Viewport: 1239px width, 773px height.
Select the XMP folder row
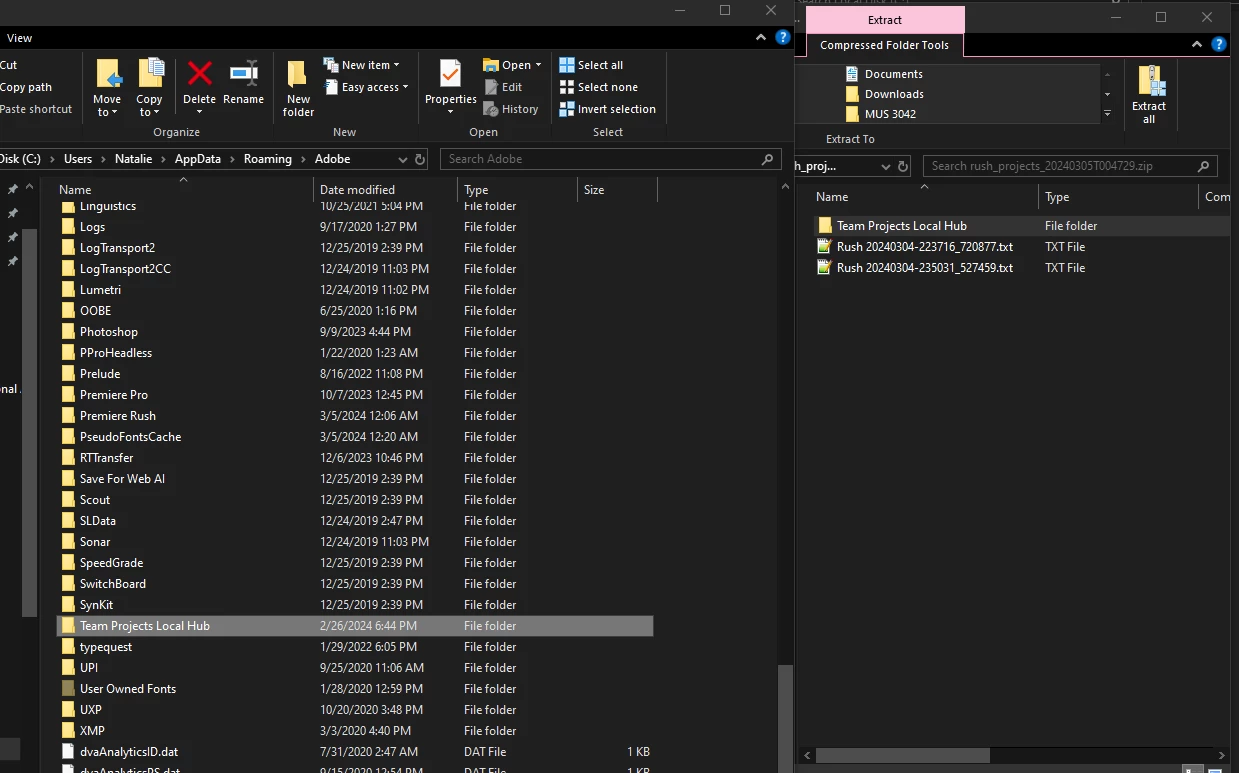tap(355, 731)
